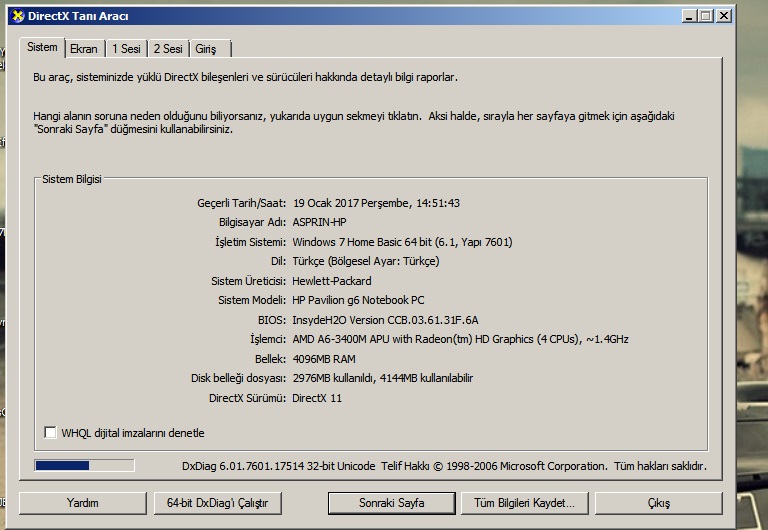
Task: Click the DirectX title bar icon
Action: (18, 16)
